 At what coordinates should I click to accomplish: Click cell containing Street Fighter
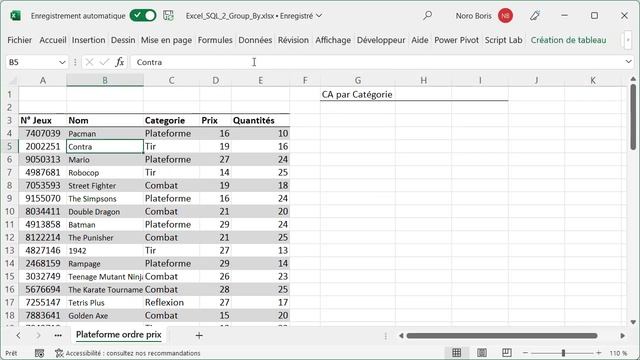105,186
